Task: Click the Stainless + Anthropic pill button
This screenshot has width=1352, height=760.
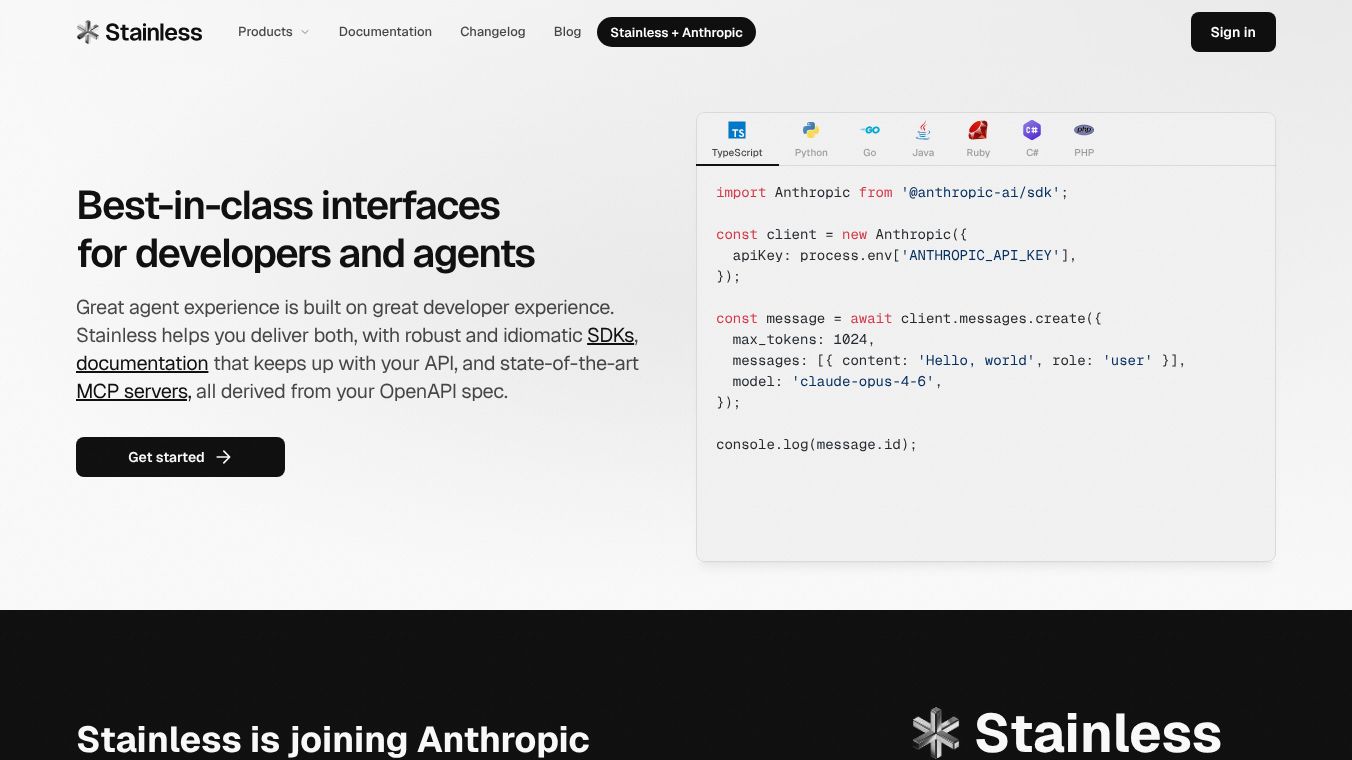Action: point(676,32)
